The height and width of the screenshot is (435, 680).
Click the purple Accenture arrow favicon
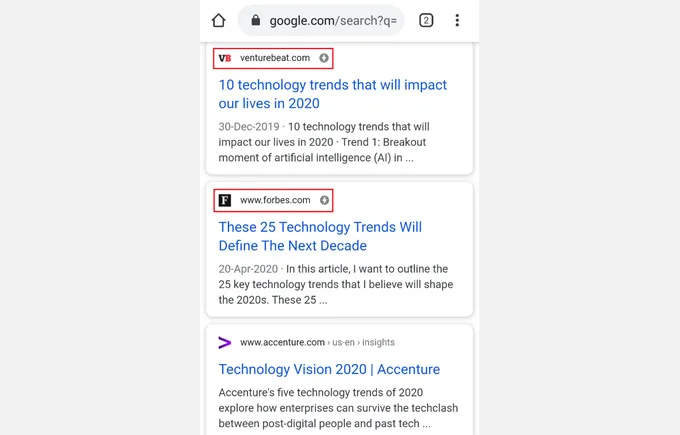[225, 342]
